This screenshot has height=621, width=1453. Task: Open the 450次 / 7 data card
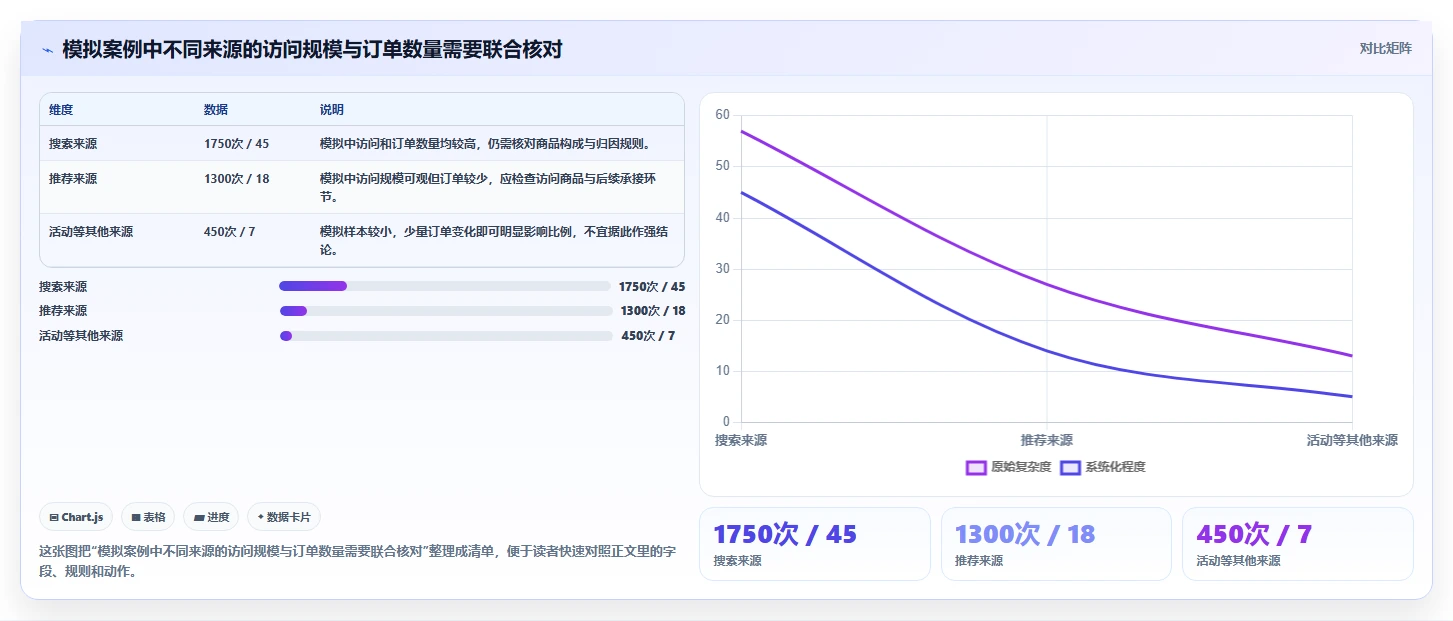pyautogui.click(x=1298, y=544)
